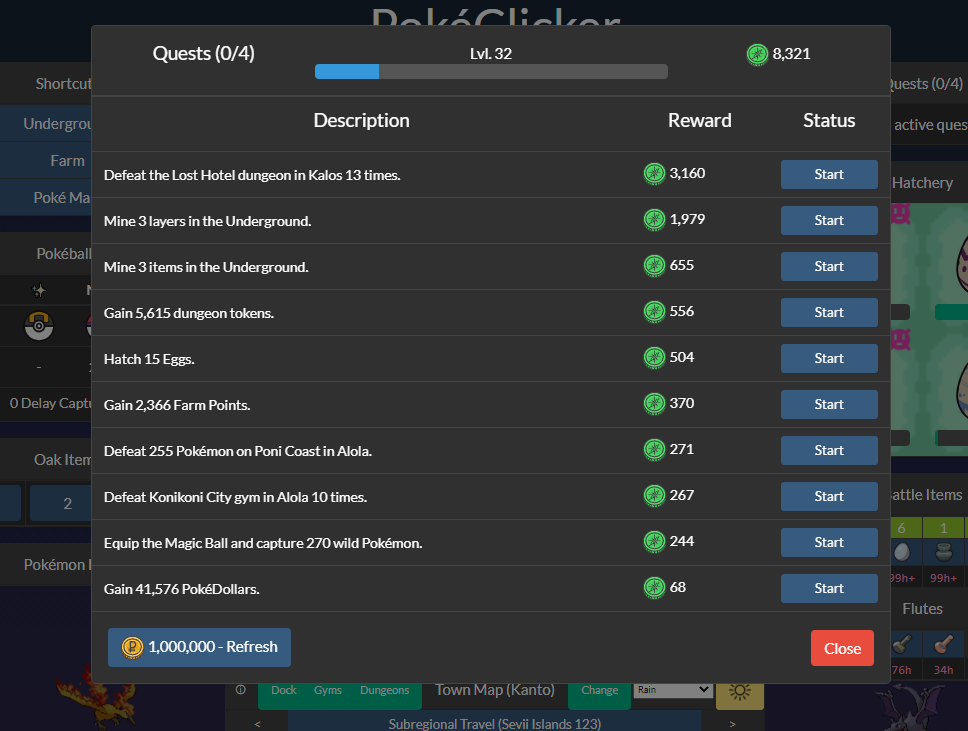This screenshot has height=731, width=968.
Task: Click the left arrow of Subregional Travel
Action: pyautogui.click(x=257, y=724)
